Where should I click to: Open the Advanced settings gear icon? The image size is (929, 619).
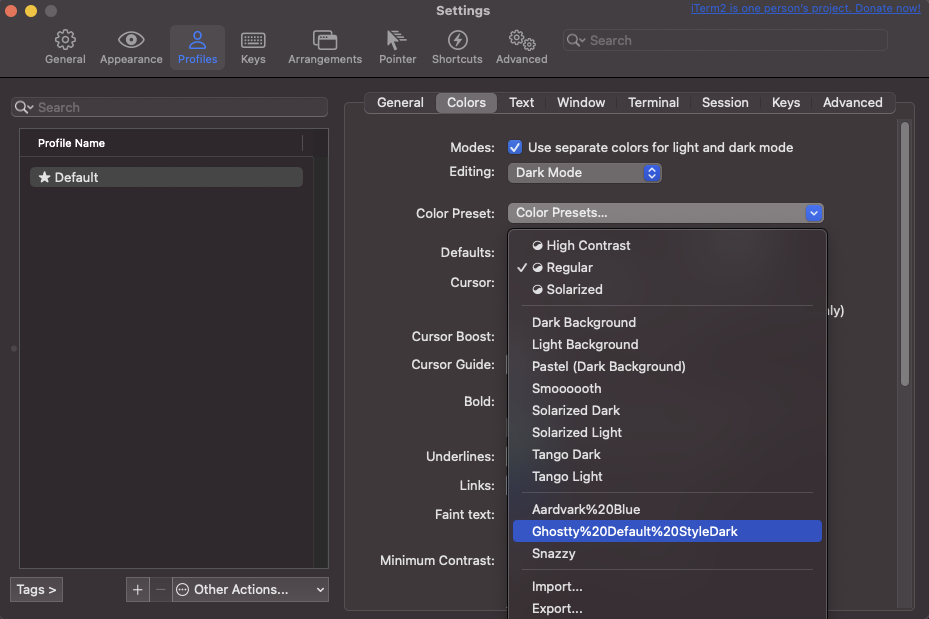(x=521, y=40)
